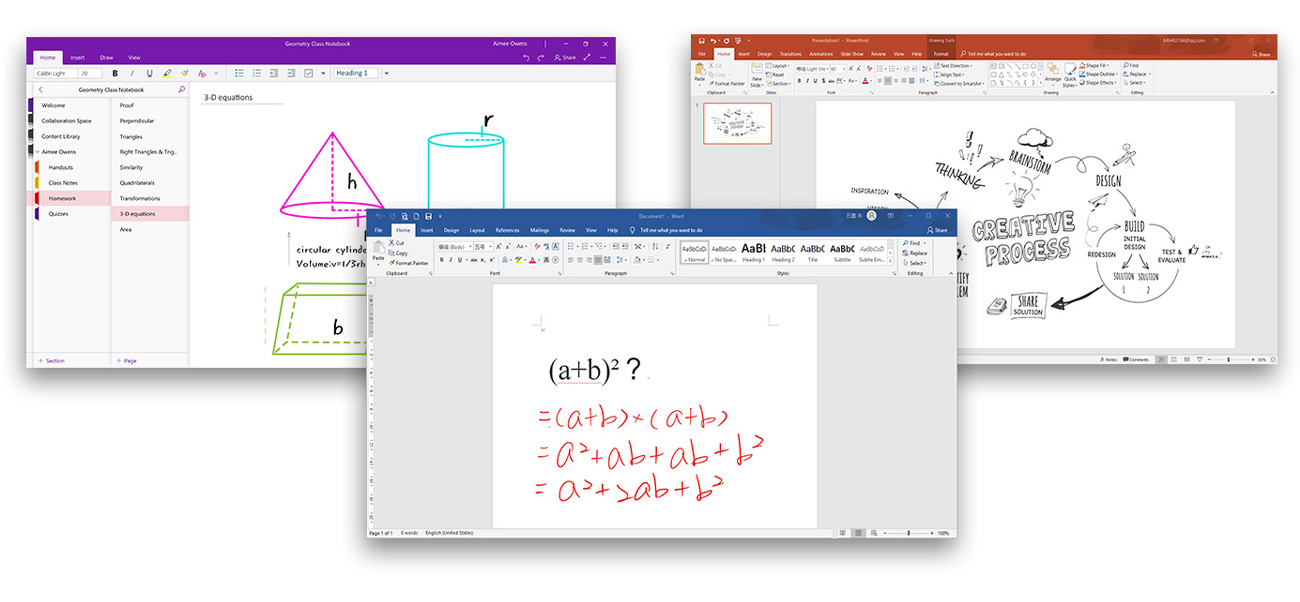Apply the Title style in Word
Image resolution: width=1300 pixels, height=602 pixels.
coord(813,250)
